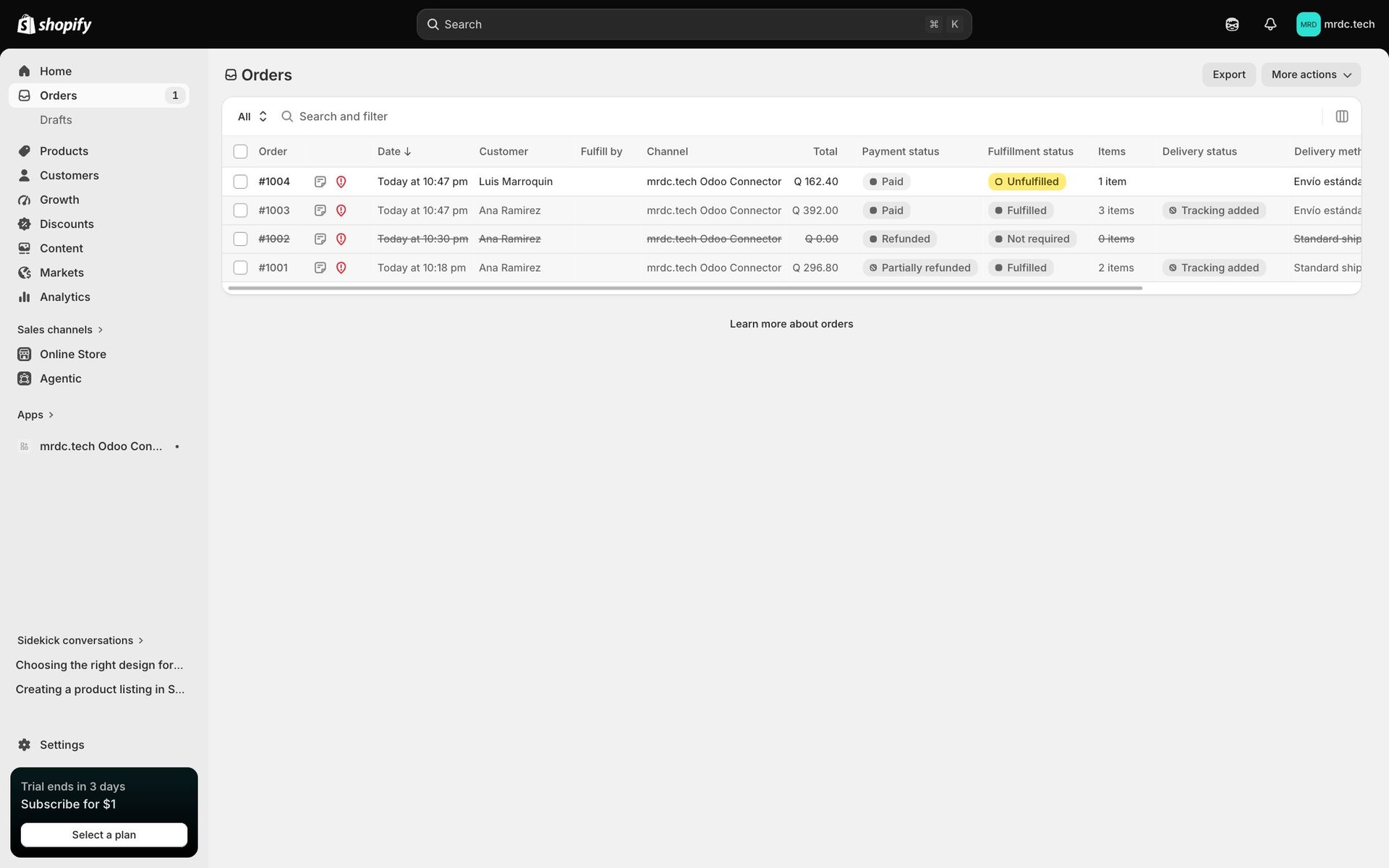Click the Shopify logo
The image size is (1389, 868).
pyautogui.click(x=54, y=25)
